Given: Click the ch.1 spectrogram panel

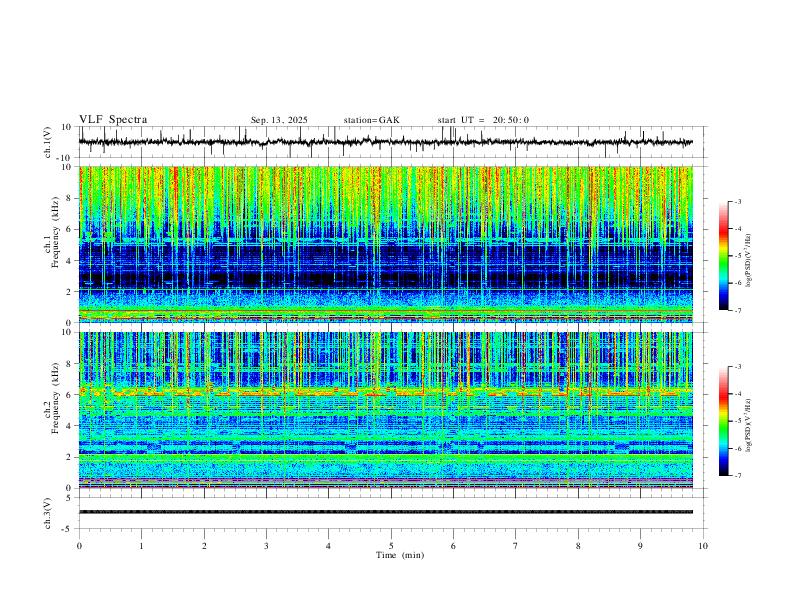Looking at the screenshot, I should tap(386, 244).
